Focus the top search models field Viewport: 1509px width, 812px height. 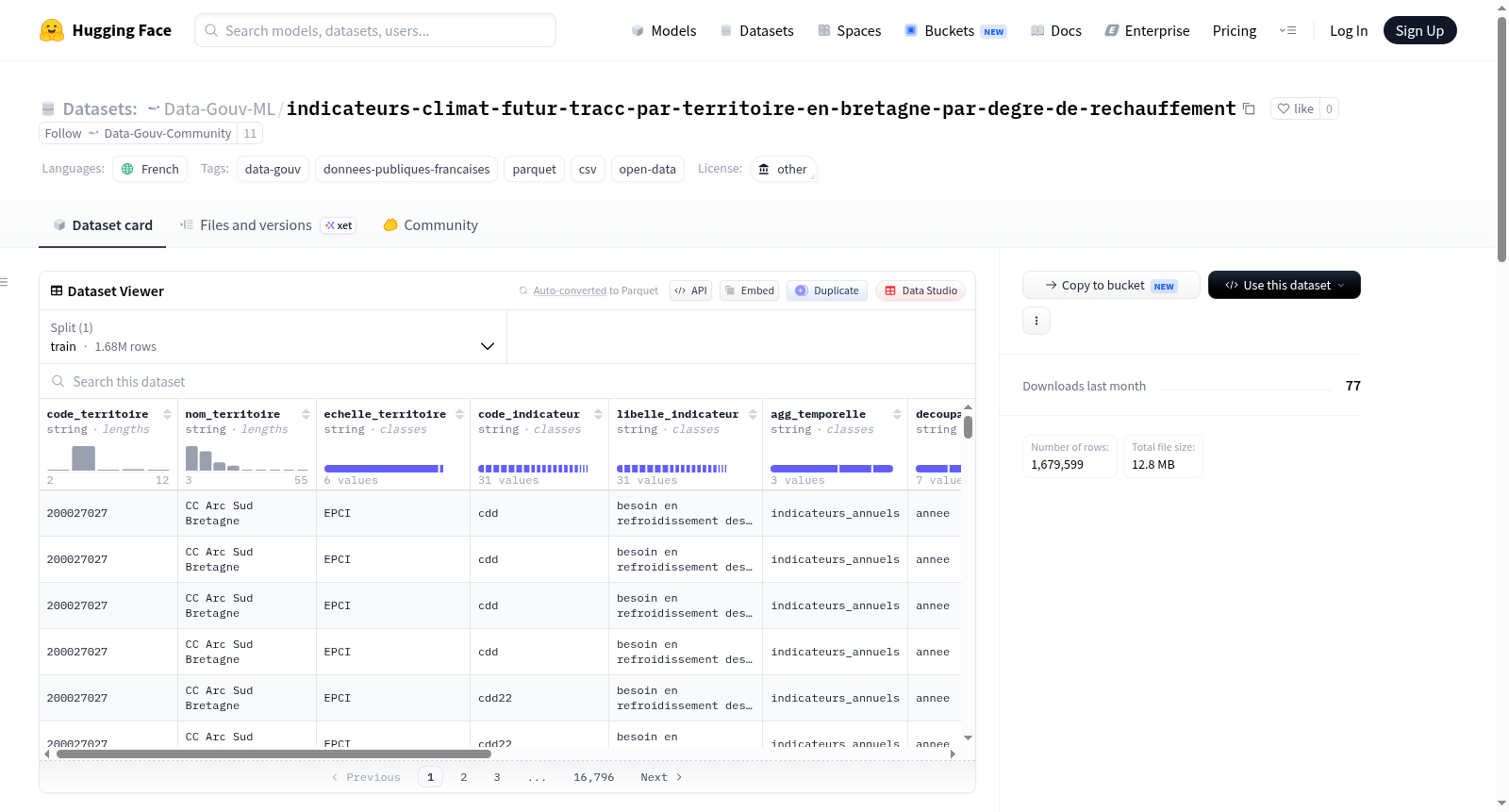375,30
